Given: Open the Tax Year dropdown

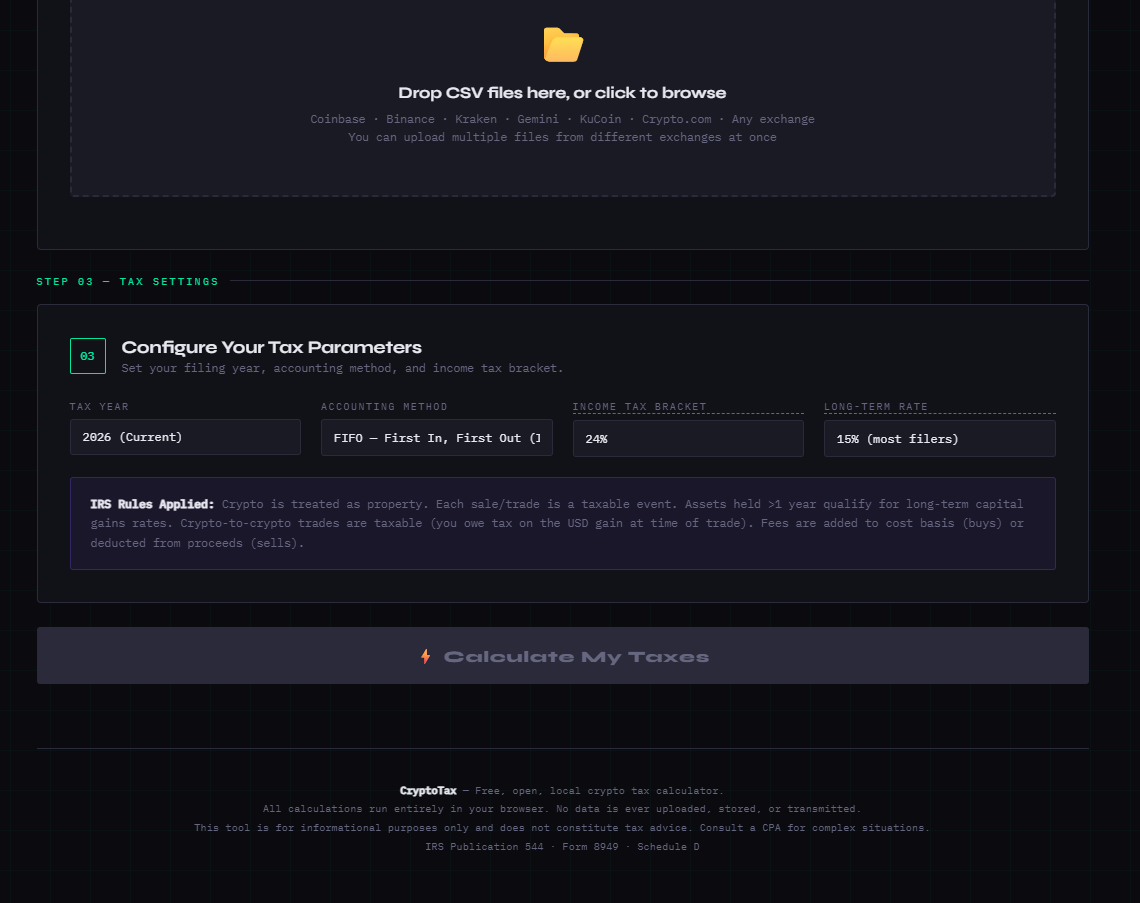Looking at the screenshot, I should (185, 437).
